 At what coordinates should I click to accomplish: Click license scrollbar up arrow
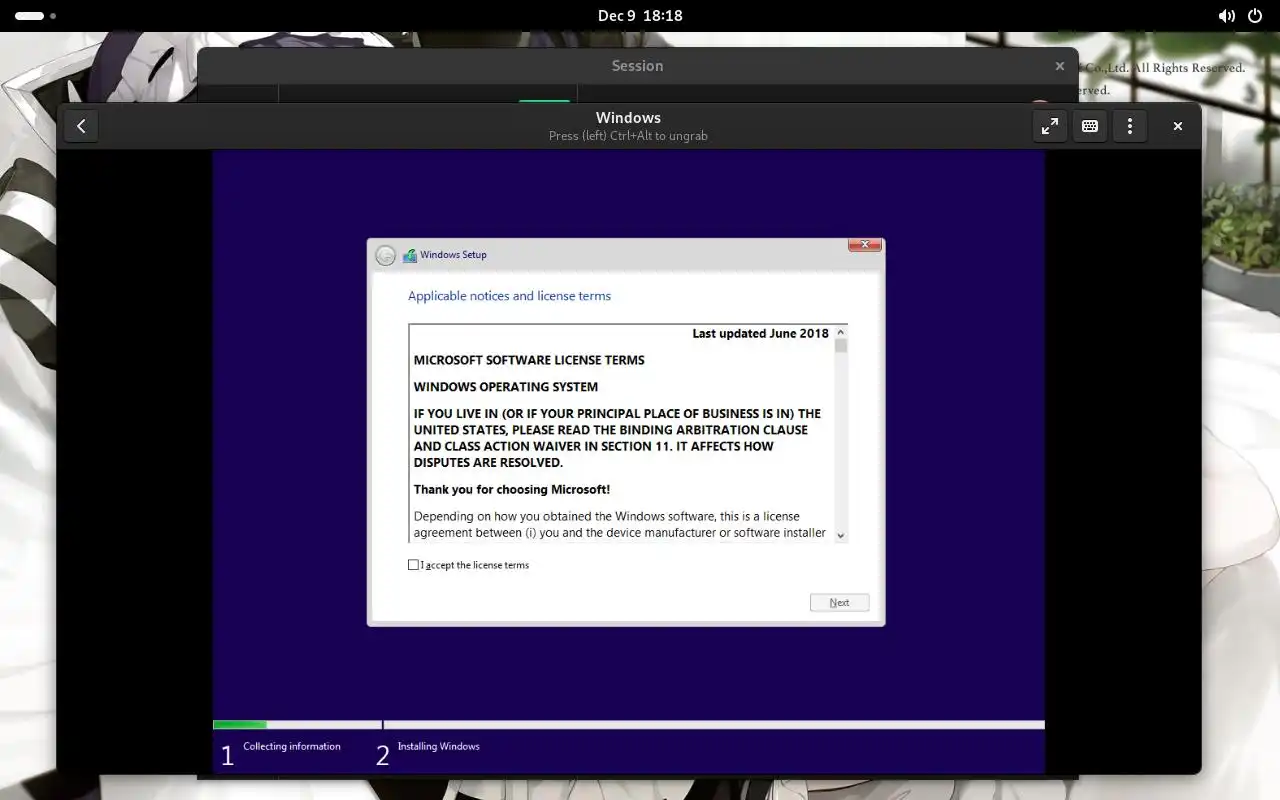click(x=841, y=332)
